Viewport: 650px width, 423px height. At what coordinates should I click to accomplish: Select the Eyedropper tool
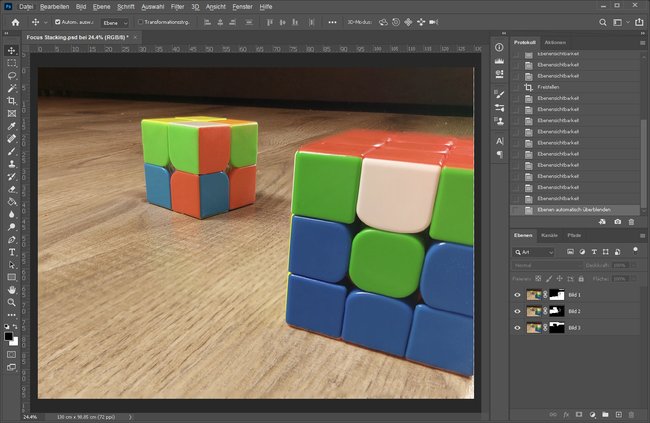tap(12, 126)
